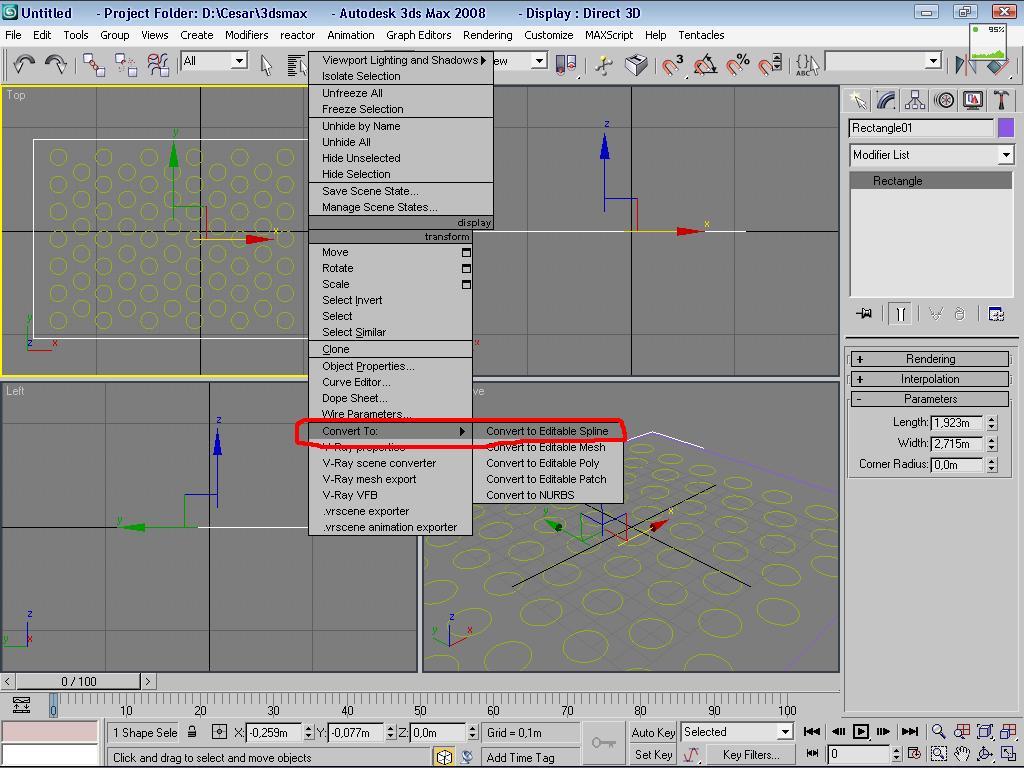Viewport: 1024px width, 768px height.
Task: Click the Set Key button
Action: pyautogui.click(x=652, y=754)
